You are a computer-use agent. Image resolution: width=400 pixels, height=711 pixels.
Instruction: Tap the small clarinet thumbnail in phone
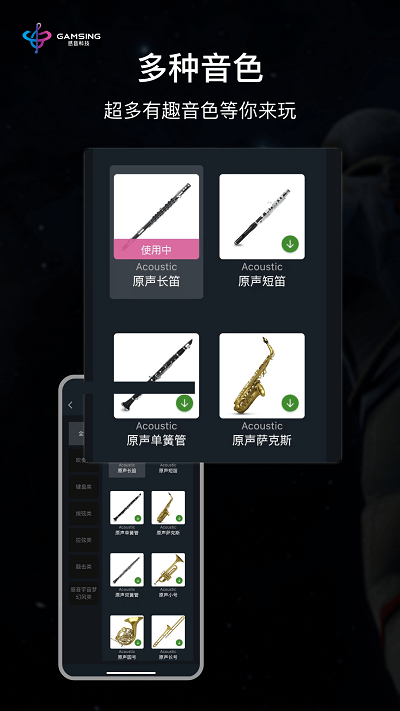point(127,507)
